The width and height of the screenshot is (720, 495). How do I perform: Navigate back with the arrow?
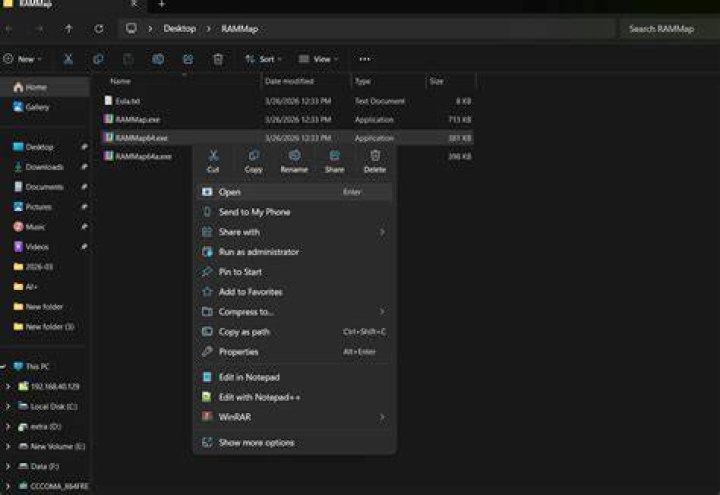(9, 28)
